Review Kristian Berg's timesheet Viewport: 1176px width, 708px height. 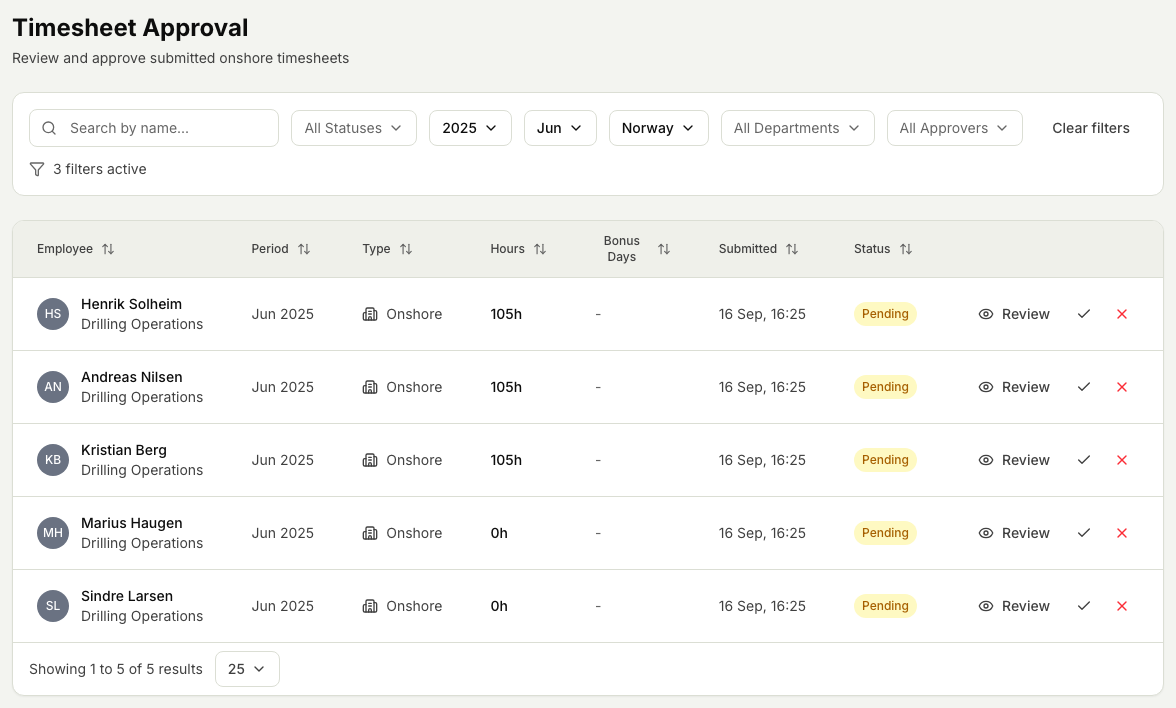[x=1014, y=460]
